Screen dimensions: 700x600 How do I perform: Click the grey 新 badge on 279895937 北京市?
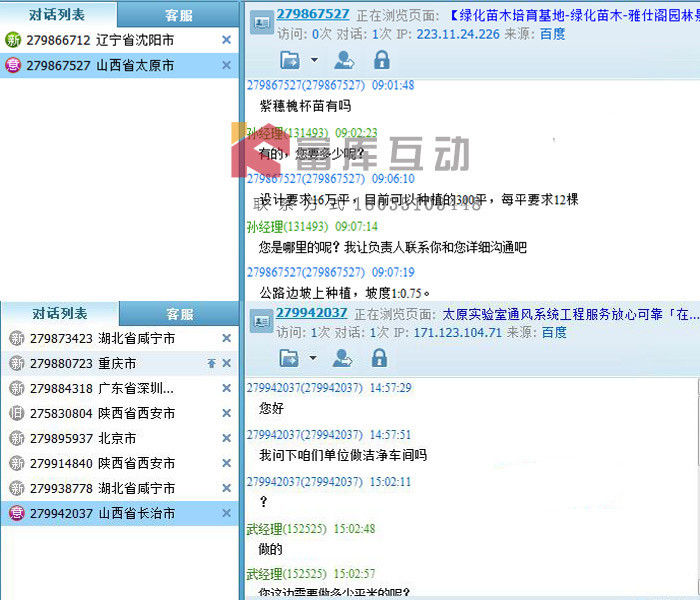[x=17, y=438]
